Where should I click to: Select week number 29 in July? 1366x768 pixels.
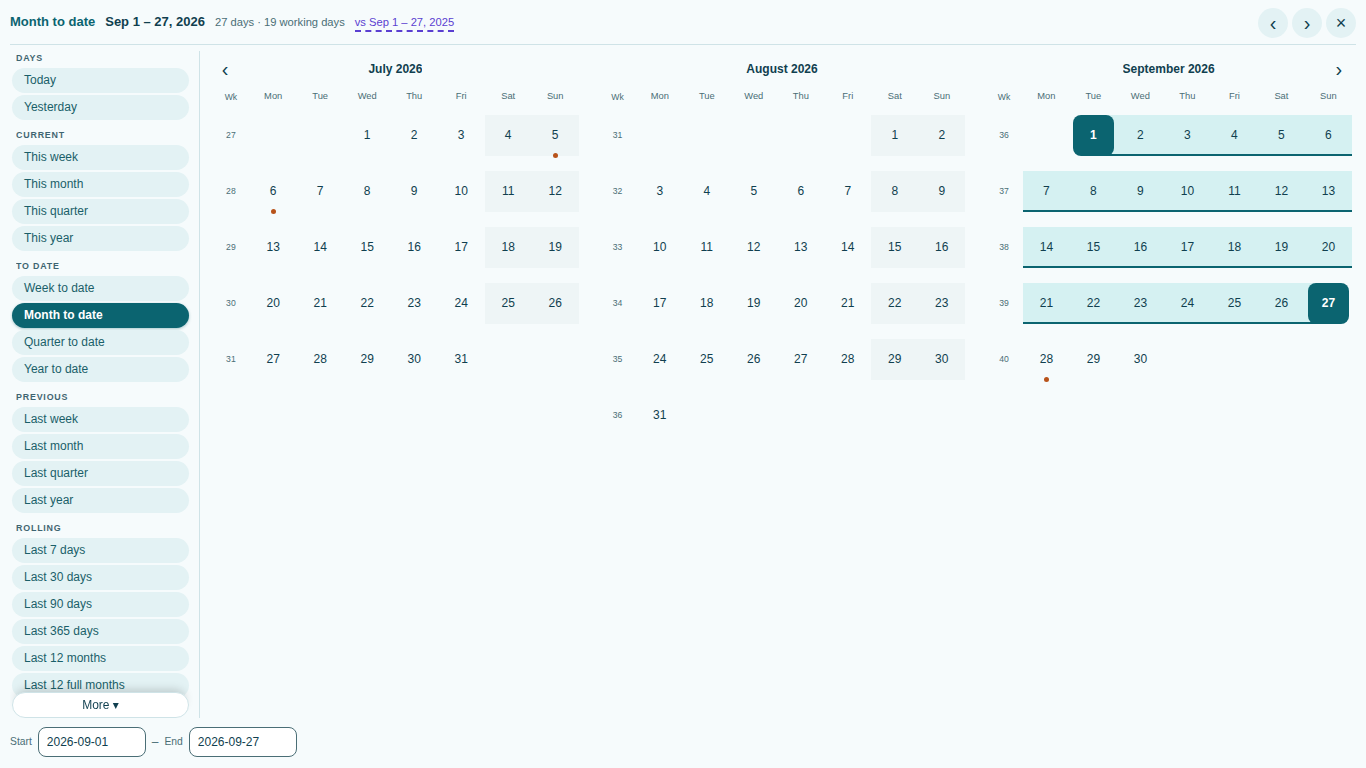coord(231,247)
